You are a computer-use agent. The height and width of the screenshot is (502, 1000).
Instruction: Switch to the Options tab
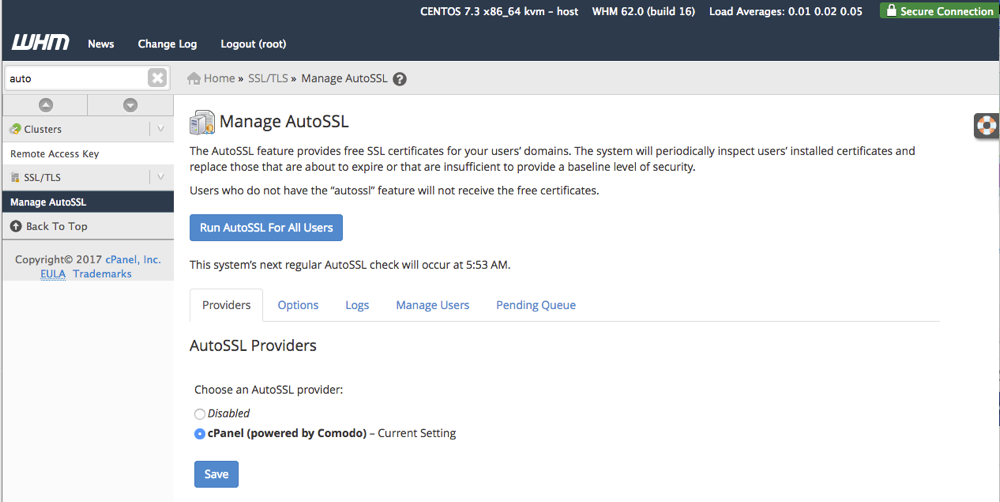[x=298, y=305]
